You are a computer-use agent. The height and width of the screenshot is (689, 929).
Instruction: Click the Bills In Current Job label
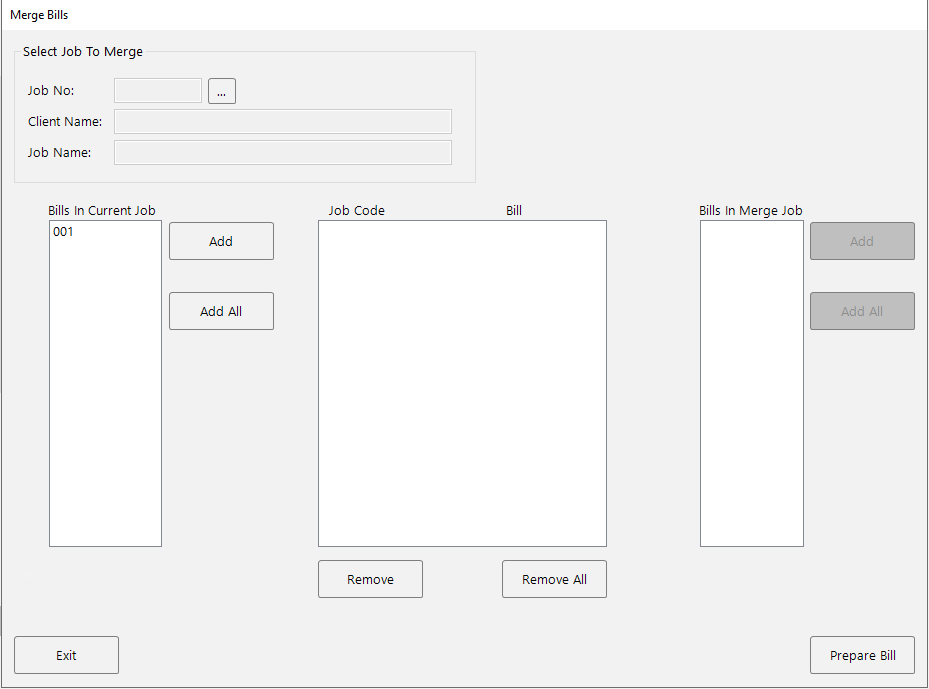(102, 211)
